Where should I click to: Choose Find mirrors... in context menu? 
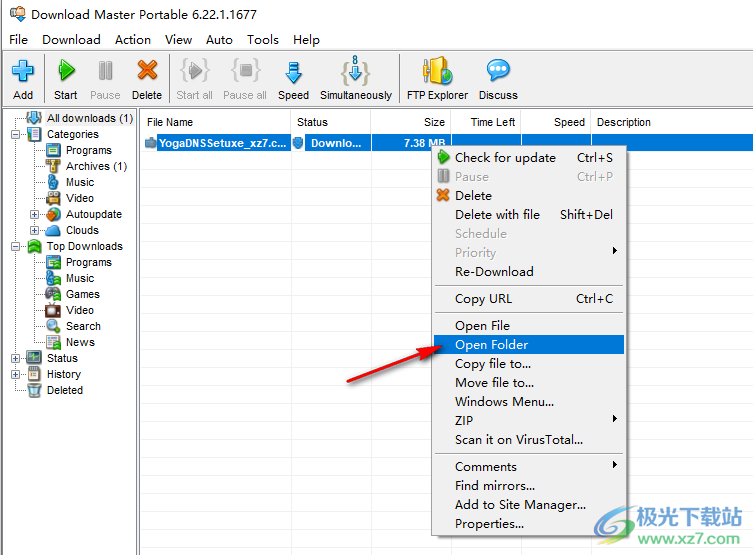tap(529, 486)
